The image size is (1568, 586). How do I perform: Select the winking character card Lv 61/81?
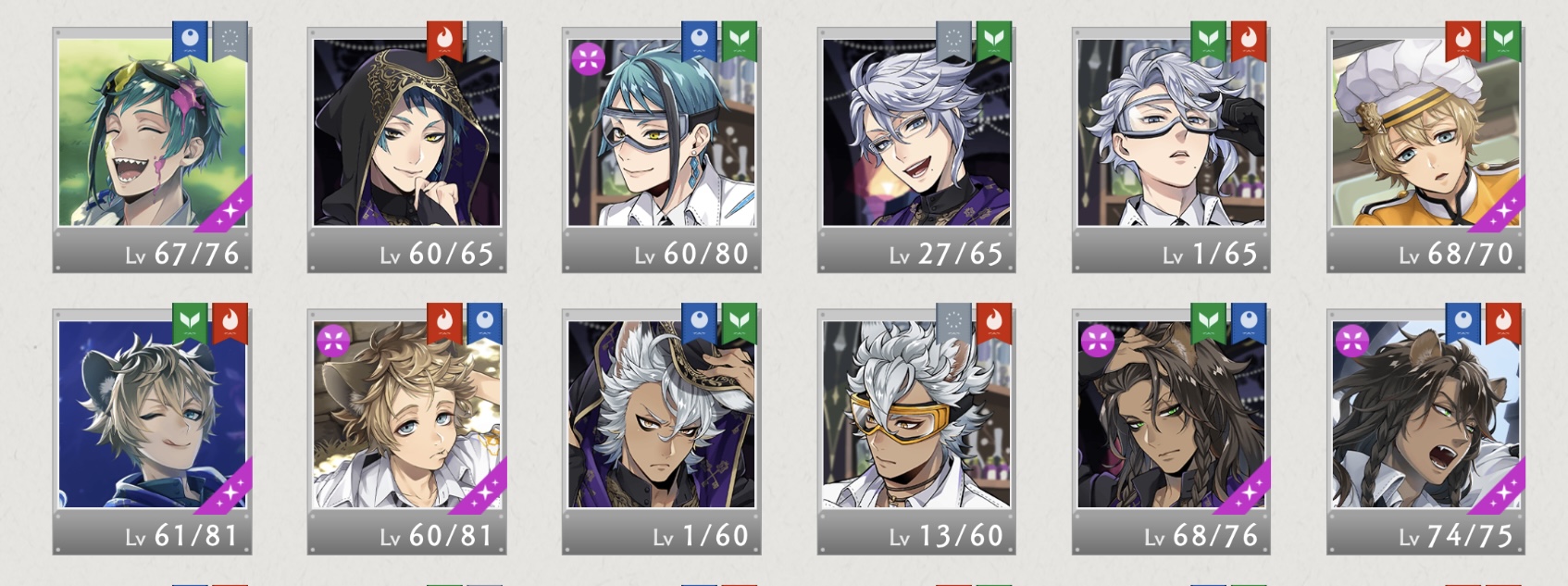click(152, 431)
